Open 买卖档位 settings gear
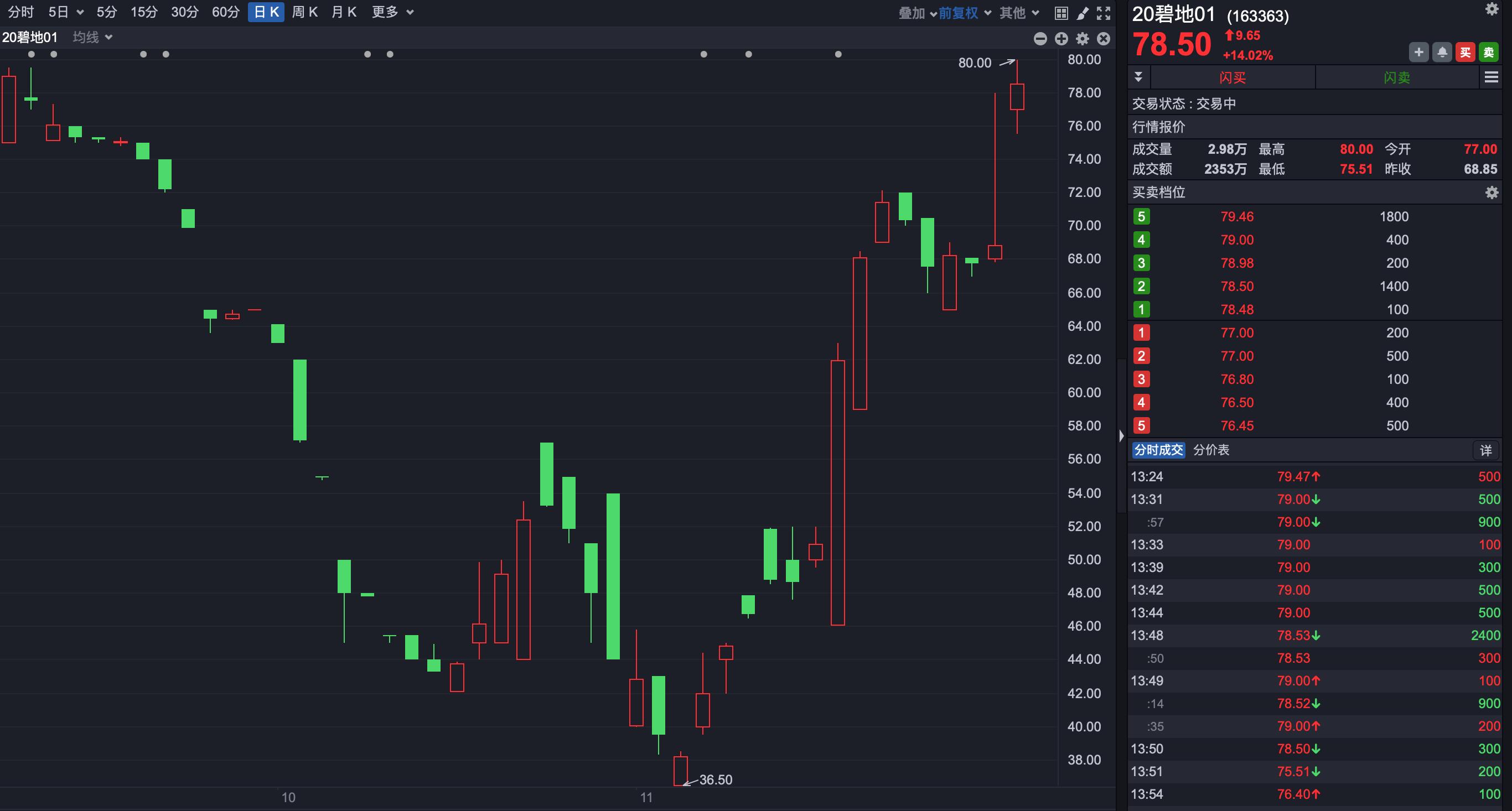The width and height of the screenshot is (1512, 811). [1492, 193]
